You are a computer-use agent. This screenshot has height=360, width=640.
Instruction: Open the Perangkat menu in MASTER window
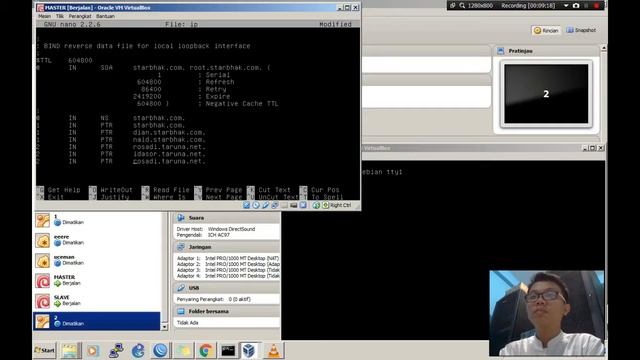[80, 16]
